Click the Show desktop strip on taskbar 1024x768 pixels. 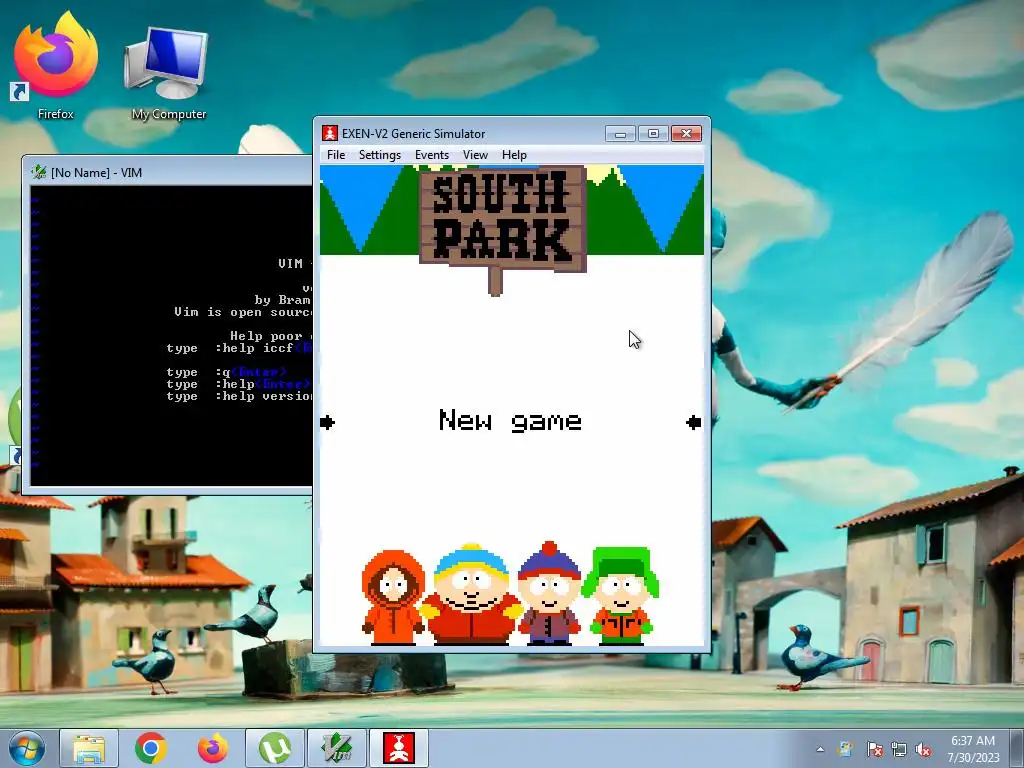[1018, 748]
